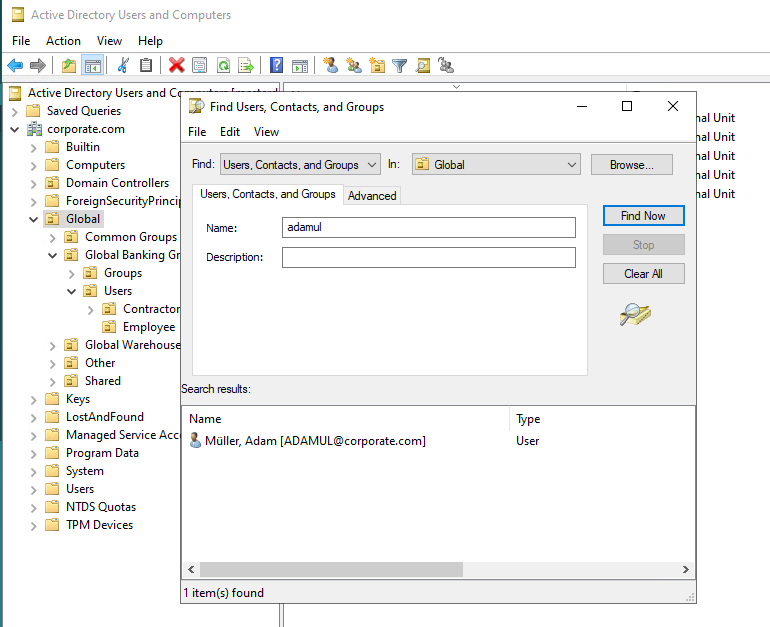This screenshot has width=770, height=627.
Task: Click the results scrollbar left arrow
Action: point(192,570)
